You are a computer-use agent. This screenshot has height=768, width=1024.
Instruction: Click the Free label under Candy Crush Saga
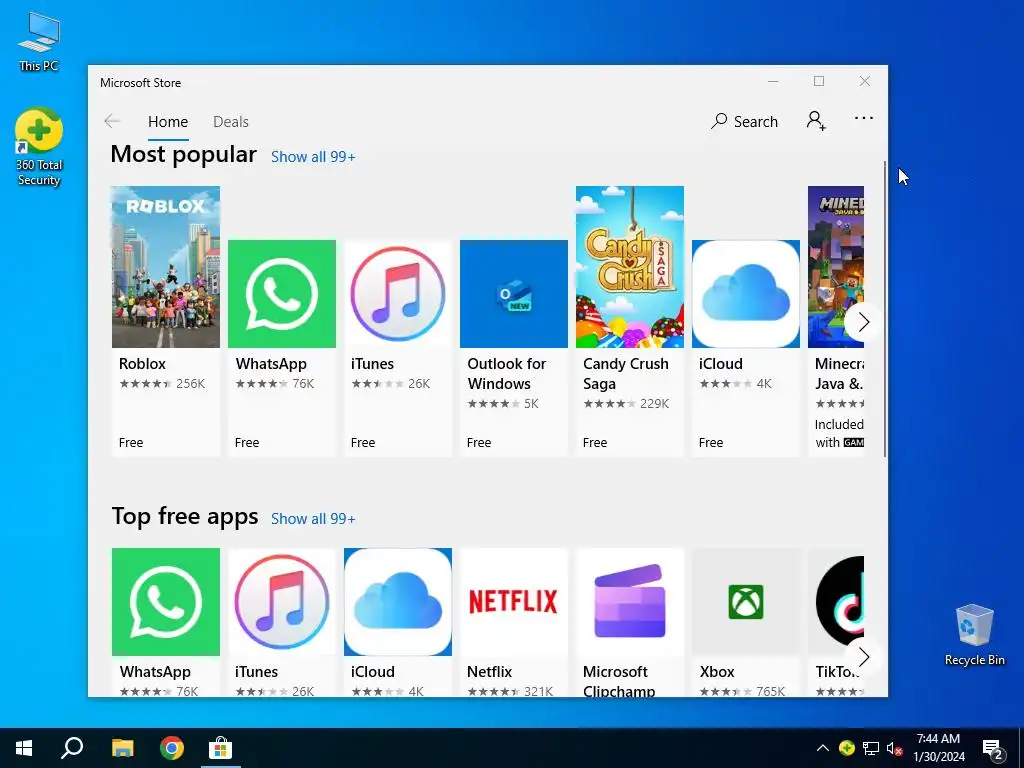(595, 443)
